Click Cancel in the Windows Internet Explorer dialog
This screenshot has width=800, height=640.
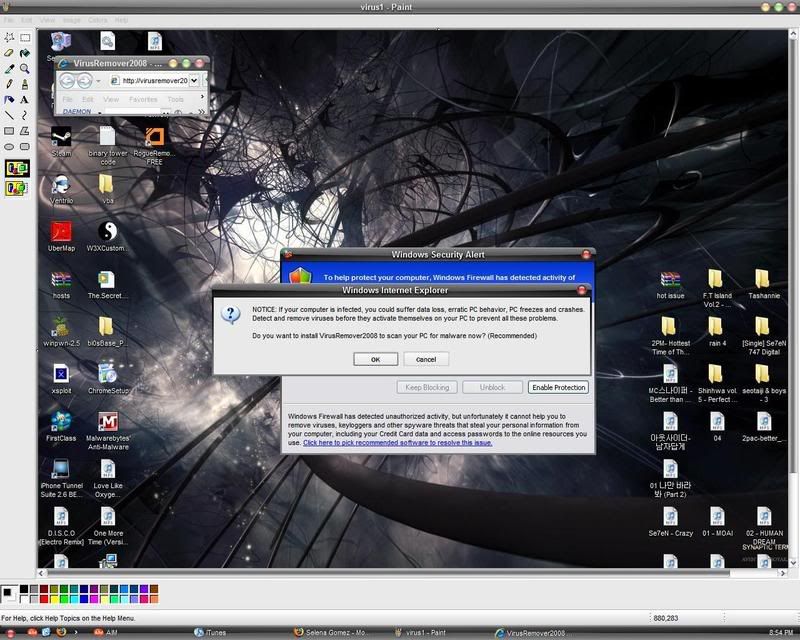click(x=426, y=359)
